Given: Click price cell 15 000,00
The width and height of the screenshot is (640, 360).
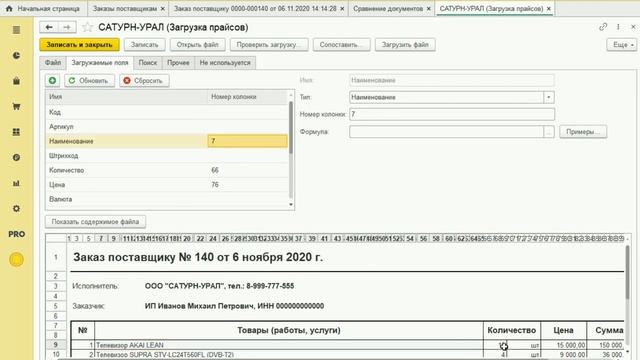Looking at the screenshot, I should (x=564, y=345).
